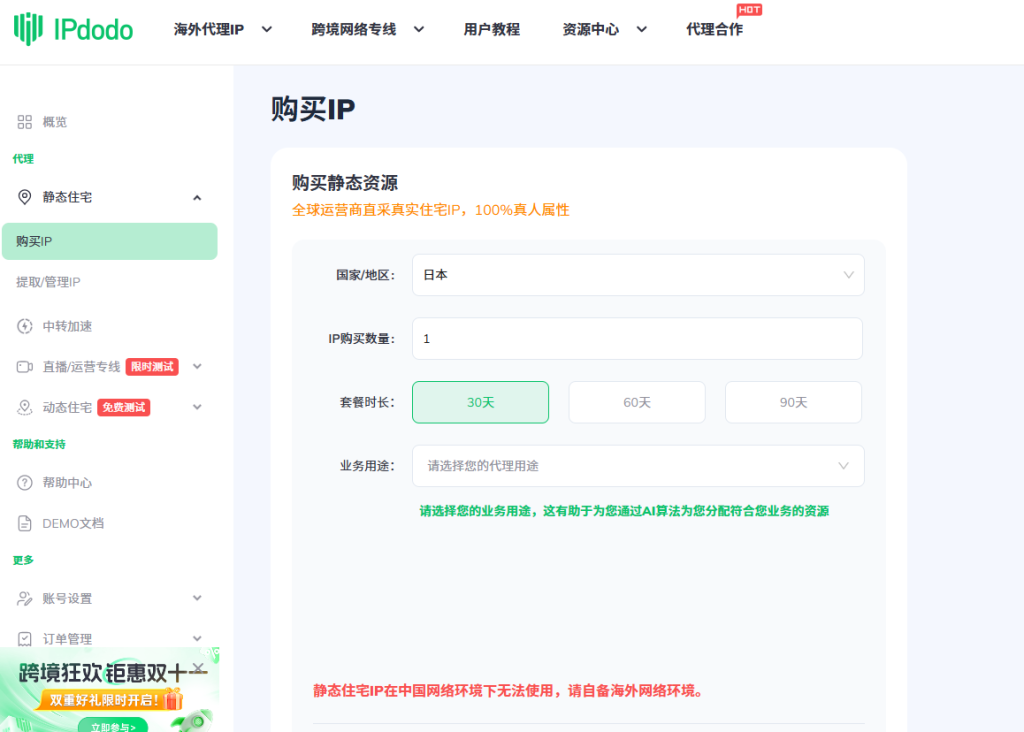Click the IP购买数量 input field
Image resolution: width=1024 pixels, height=732 pixels.
coord(637,339)
